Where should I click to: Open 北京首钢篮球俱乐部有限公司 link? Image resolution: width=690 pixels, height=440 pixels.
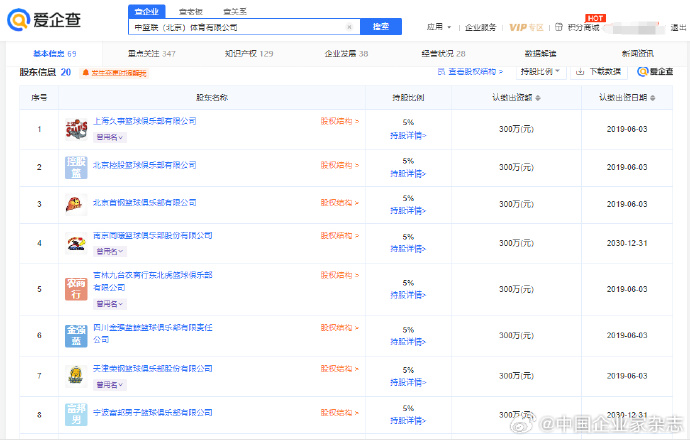click(144, 202)
